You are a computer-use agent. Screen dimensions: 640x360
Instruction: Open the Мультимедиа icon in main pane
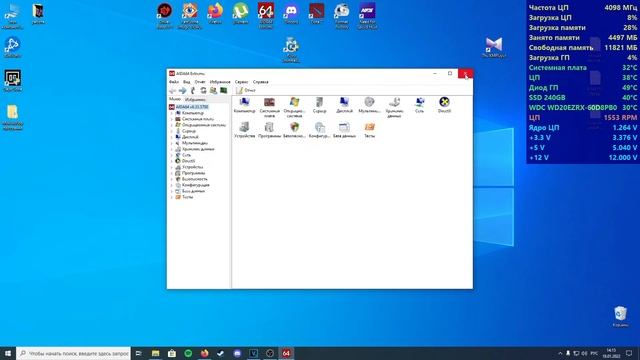[369, 105]
